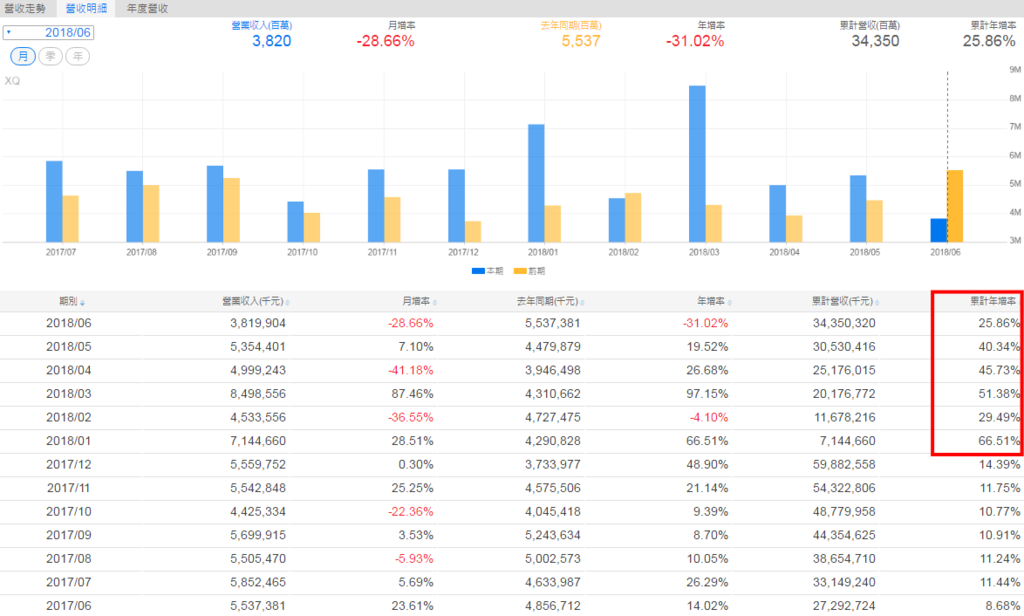Click the 59,882,558 cumulative revenue cell
Image resolution: width=1024 pixels, height=616 pixels.
(x=844, y=464)
